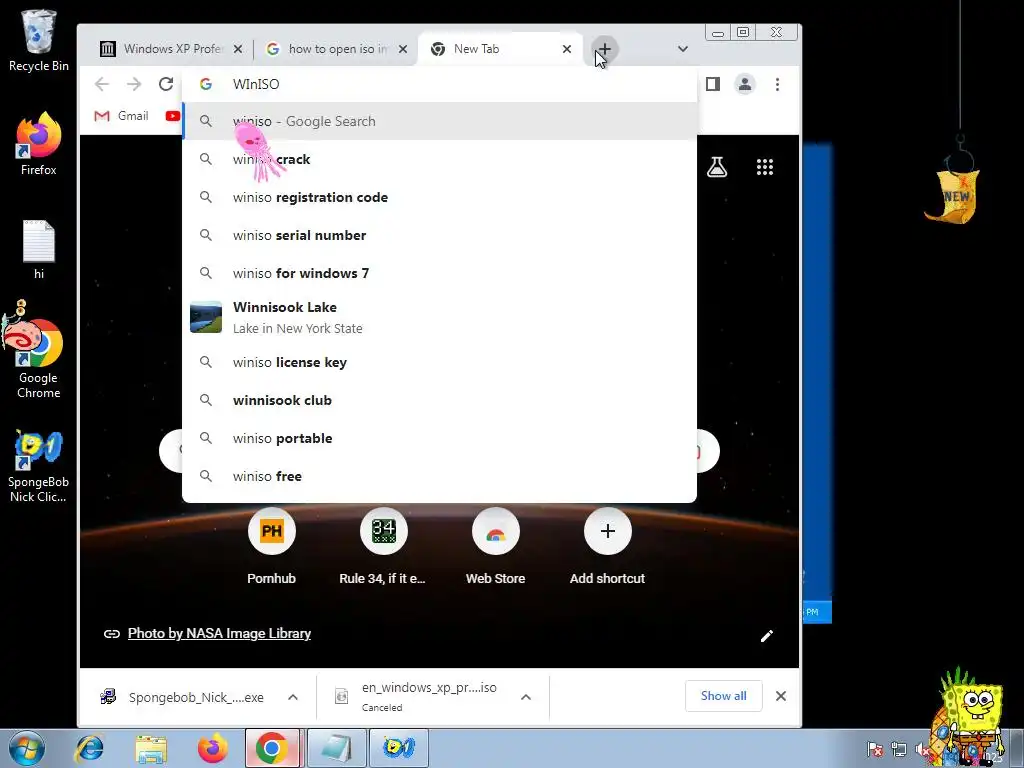Click the Action Center flag tray icon
This screenshot has height=768, width=1024.
click(x=875, y=750)
